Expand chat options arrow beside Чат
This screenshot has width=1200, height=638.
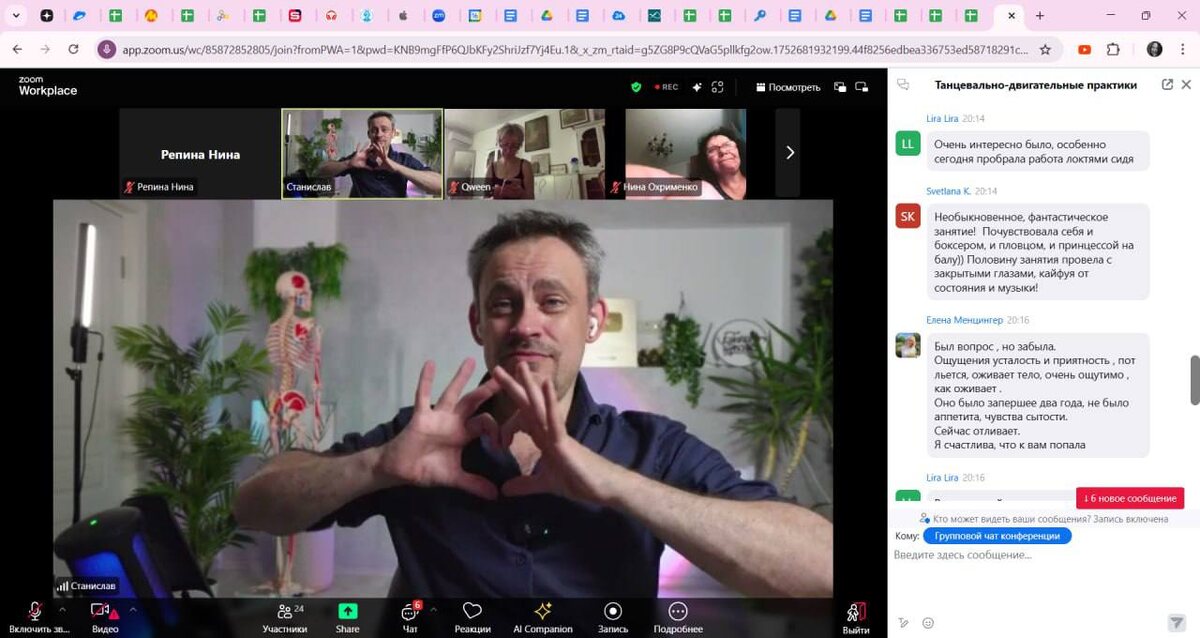tap(433, 609)
